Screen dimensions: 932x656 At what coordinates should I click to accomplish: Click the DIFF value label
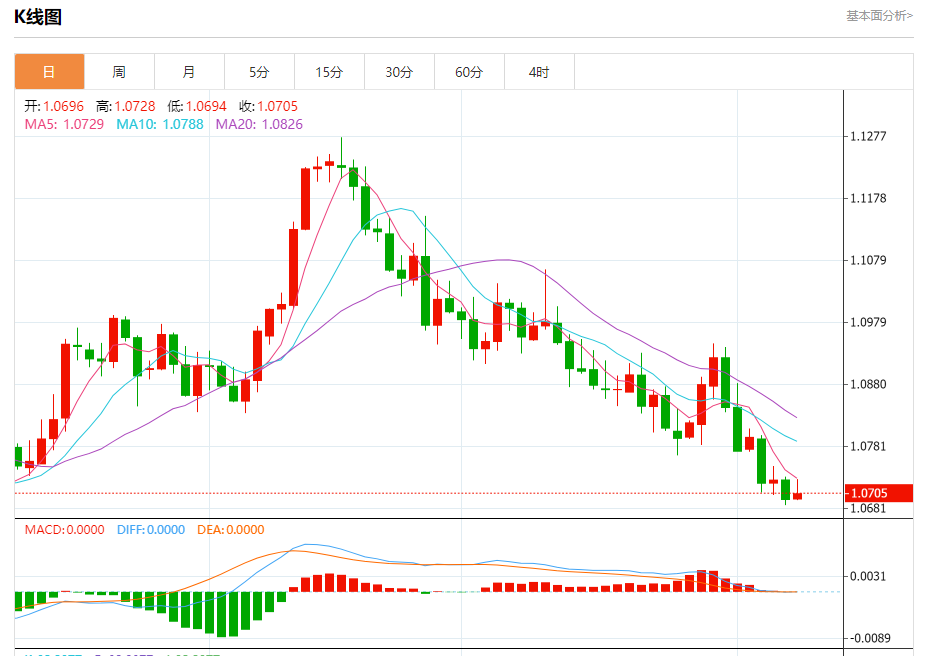tap(151, 529)
